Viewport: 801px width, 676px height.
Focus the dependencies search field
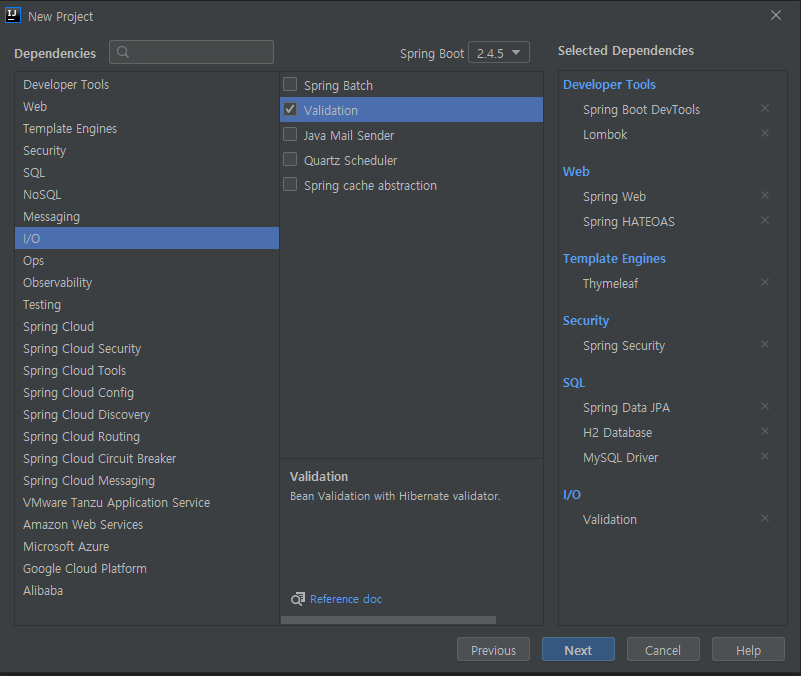[191, 52]
